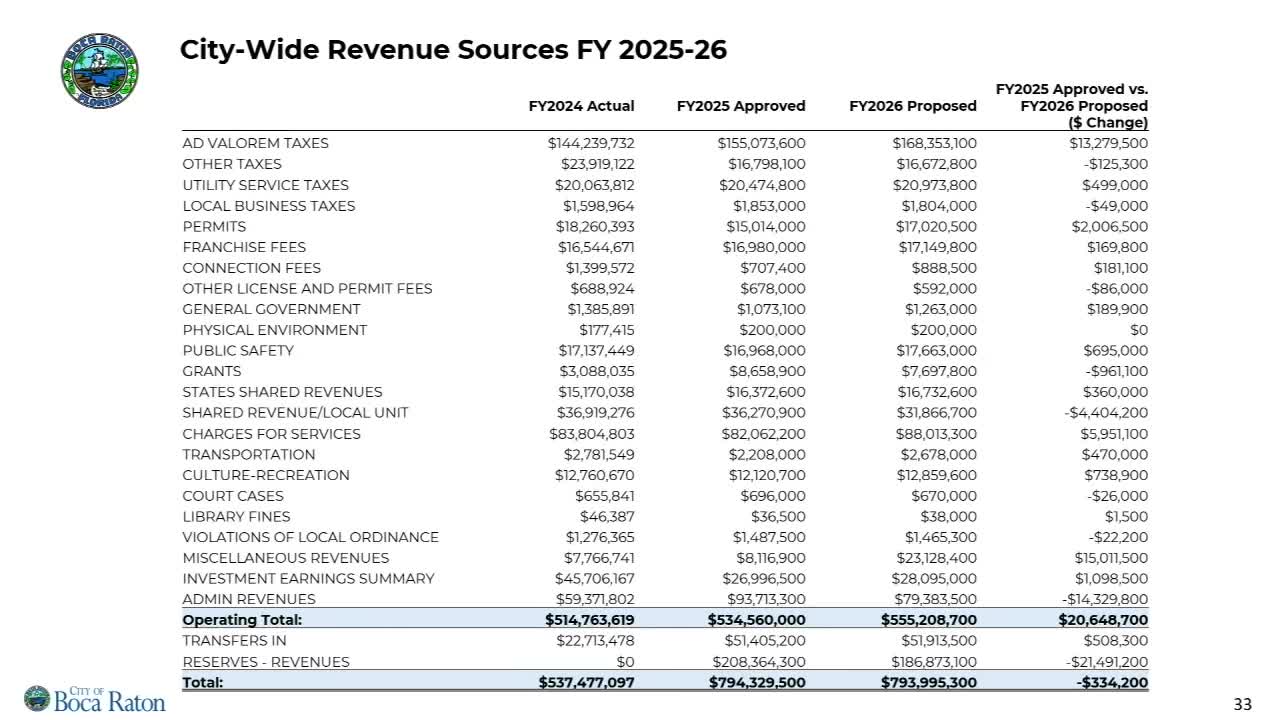1280x720 pixels.
Task: Select the Admin Revenues change -$14,329,800
Action: tap(1106, 600)
